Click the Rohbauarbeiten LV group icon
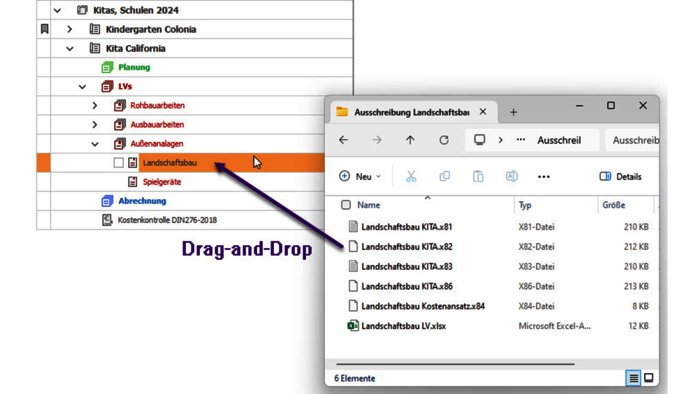Image resolution: width=700 pixels, height=394 pixels. pos(119,105)
